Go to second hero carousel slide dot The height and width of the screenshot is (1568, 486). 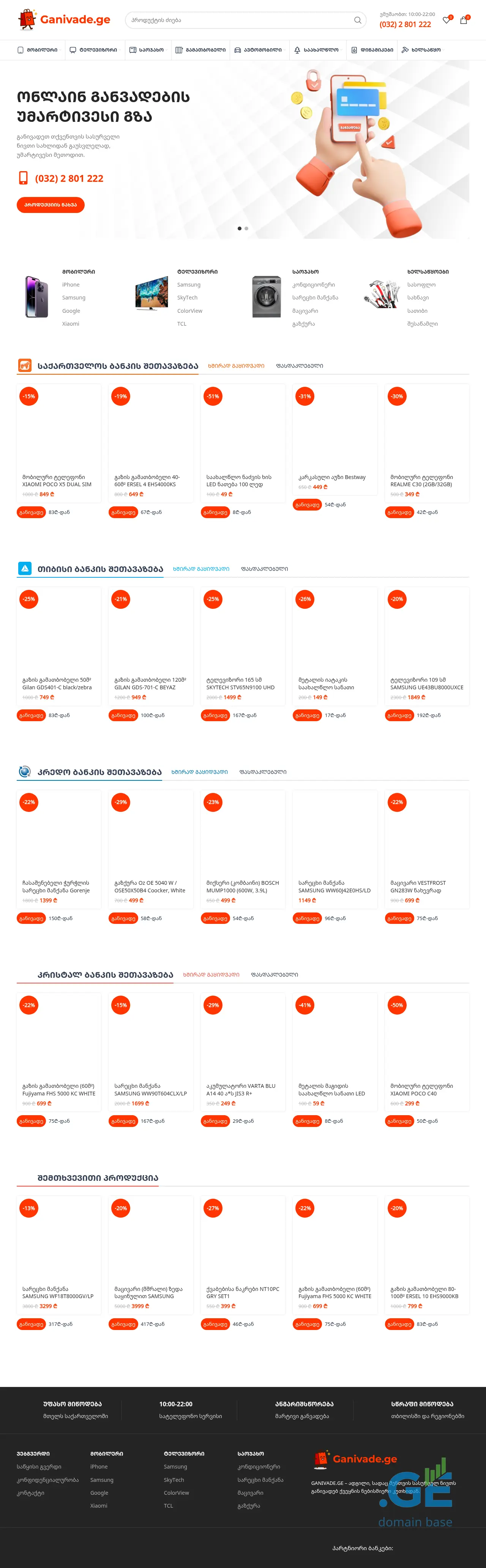pyautogui.click(x=246, y=228)
